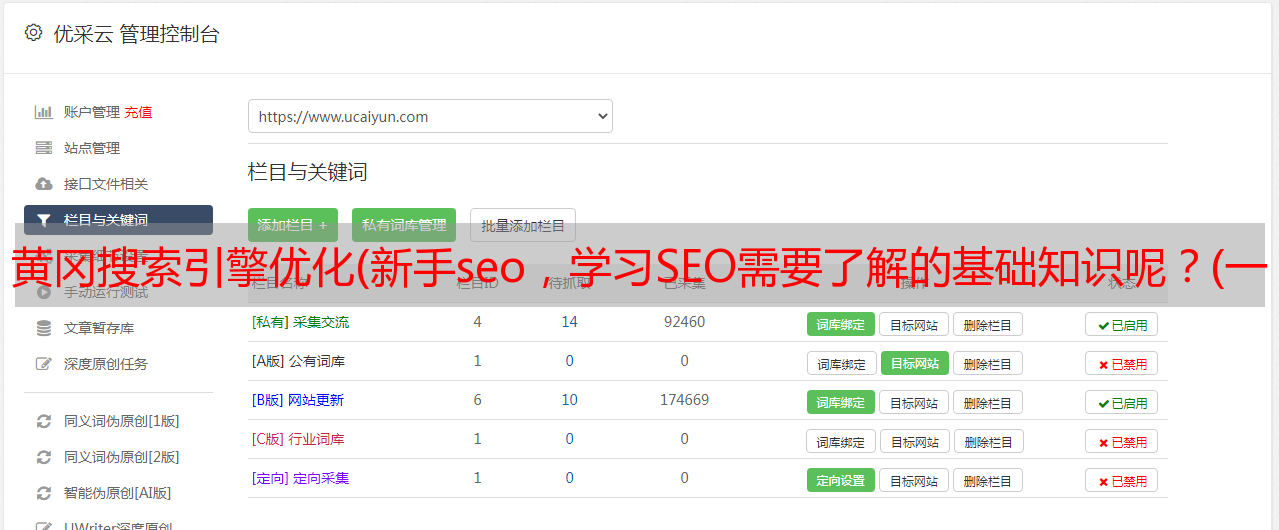1279x530 pixels.
Task: Open the [私有] 采集交流 column link
Action: point(301,322)
